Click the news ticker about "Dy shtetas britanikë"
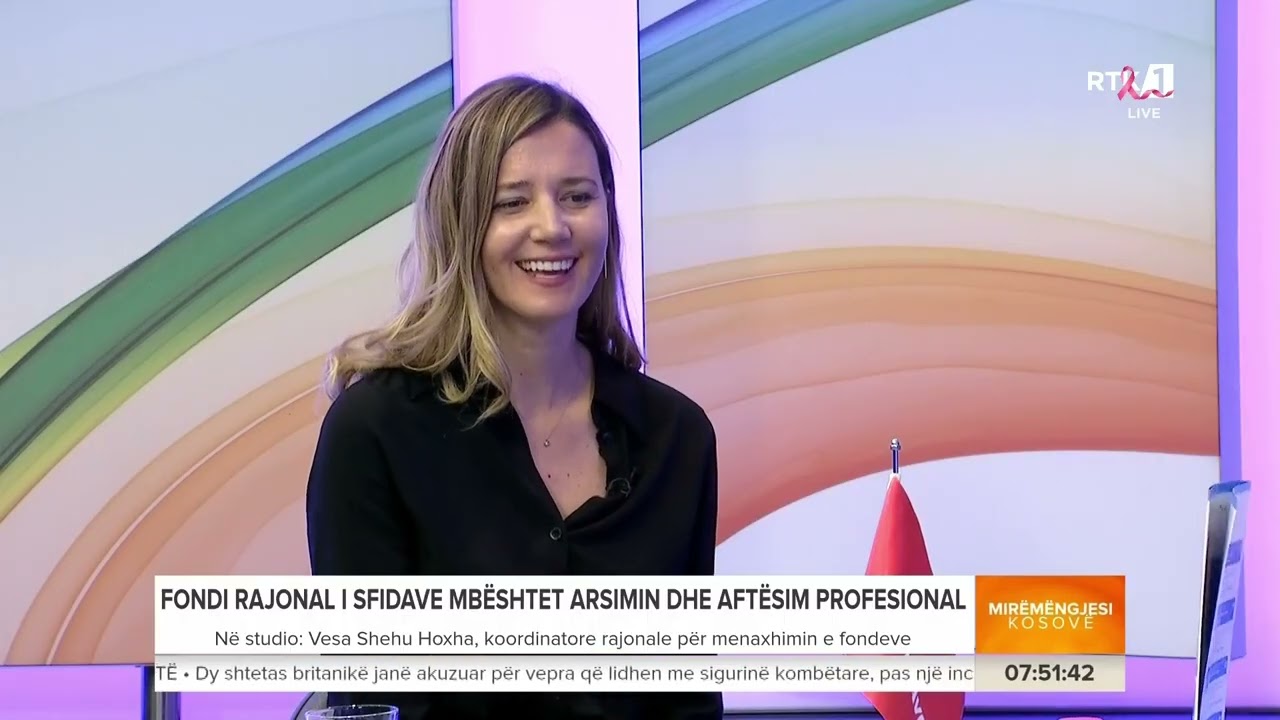1280x720 pixels. [x=564, y=673]
